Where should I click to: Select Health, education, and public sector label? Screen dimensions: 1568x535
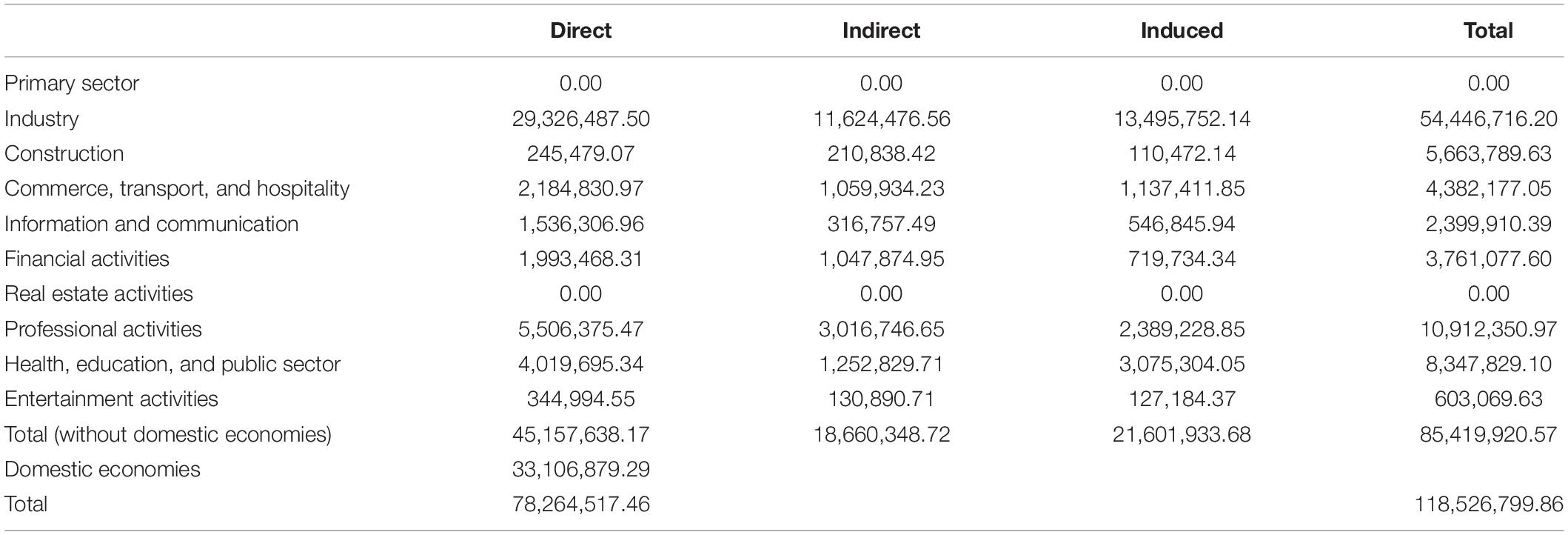pyautogui.click(x=172, y=364)
